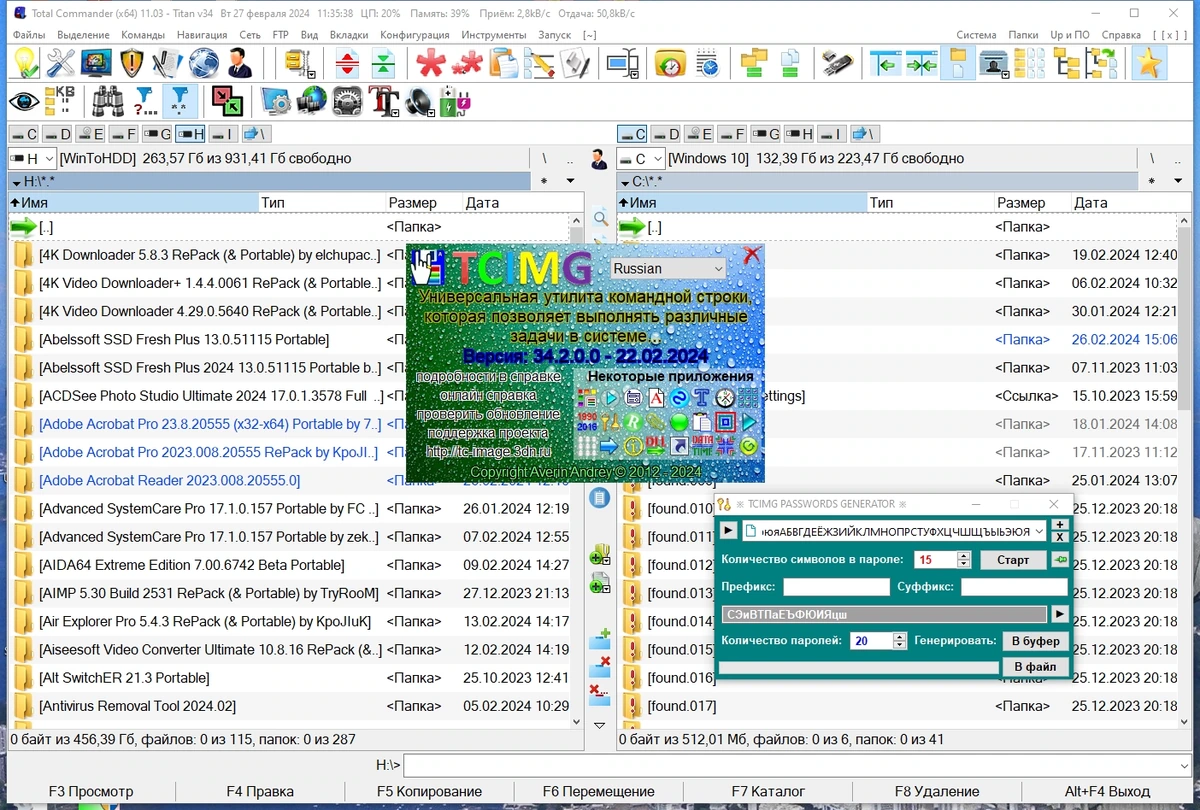Click the DLL app icon in TCIMG
This screenshot has height=810, width=1200.
pyautogui.click(x=656, y=446)
